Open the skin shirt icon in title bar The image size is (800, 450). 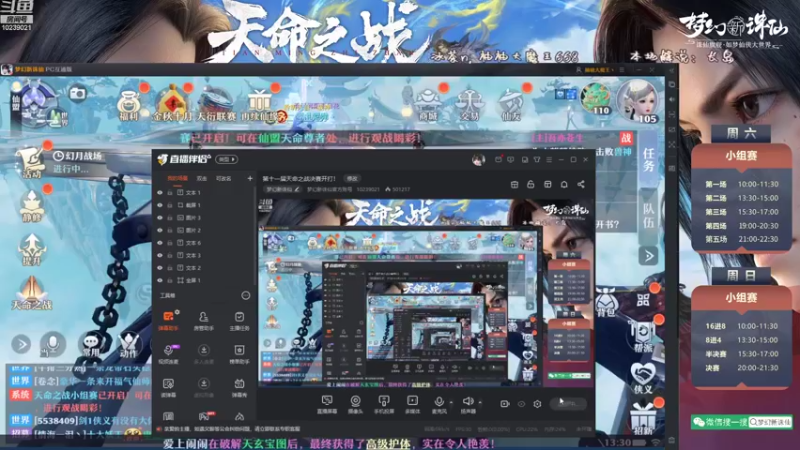pos(537,160)
